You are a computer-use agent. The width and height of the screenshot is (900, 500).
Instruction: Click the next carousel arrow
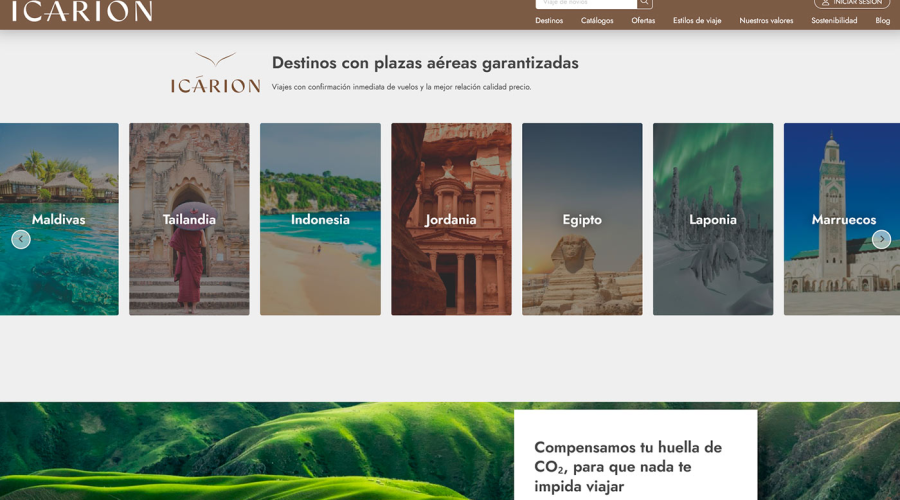[881, 239]
